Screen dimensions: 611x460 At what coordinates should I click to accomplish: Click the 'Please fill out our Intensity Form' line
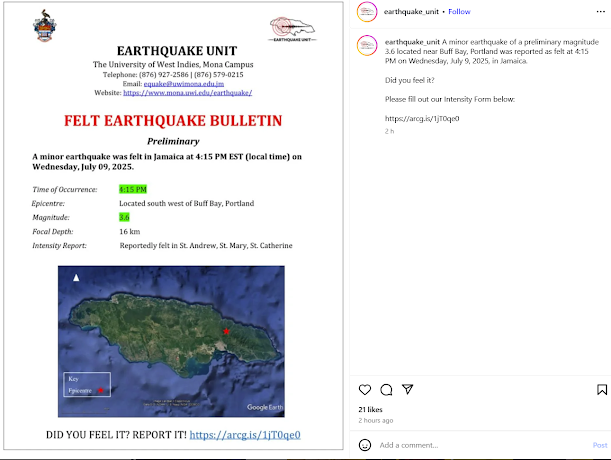click(x=450, y=99)
